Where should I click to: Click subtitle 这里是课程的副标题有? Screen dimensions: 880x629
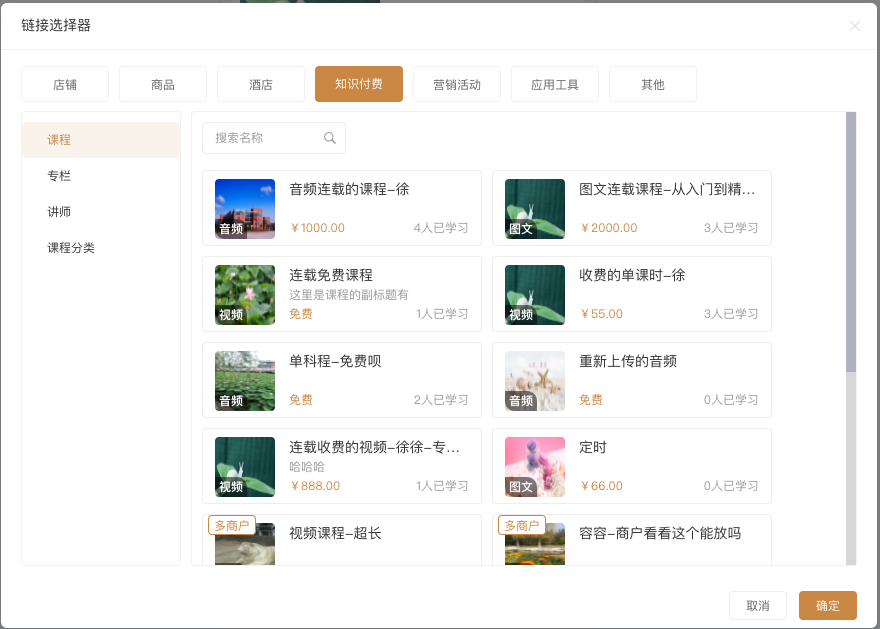[x=349, y=295]
